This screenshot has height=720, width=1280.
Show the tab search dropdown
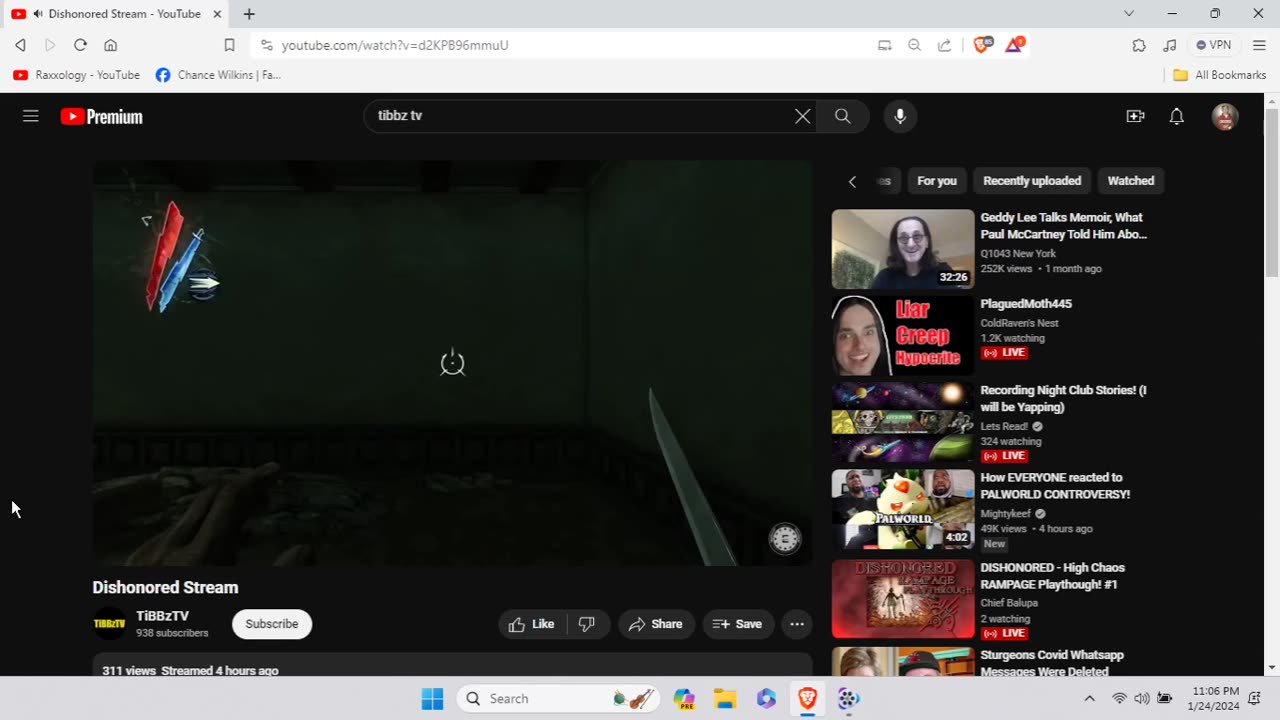pyautogui.click(x=1129, y=14)
